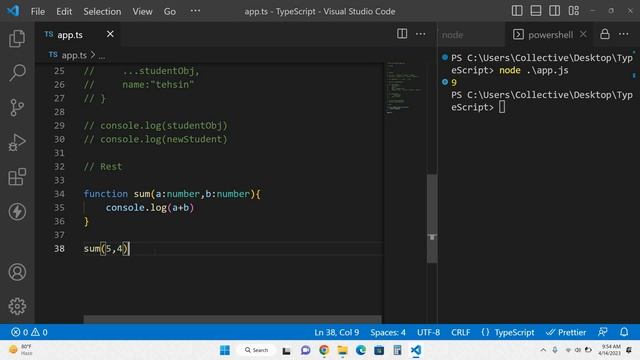Change indentation via Spaces: 4

(x=388, y=332)
